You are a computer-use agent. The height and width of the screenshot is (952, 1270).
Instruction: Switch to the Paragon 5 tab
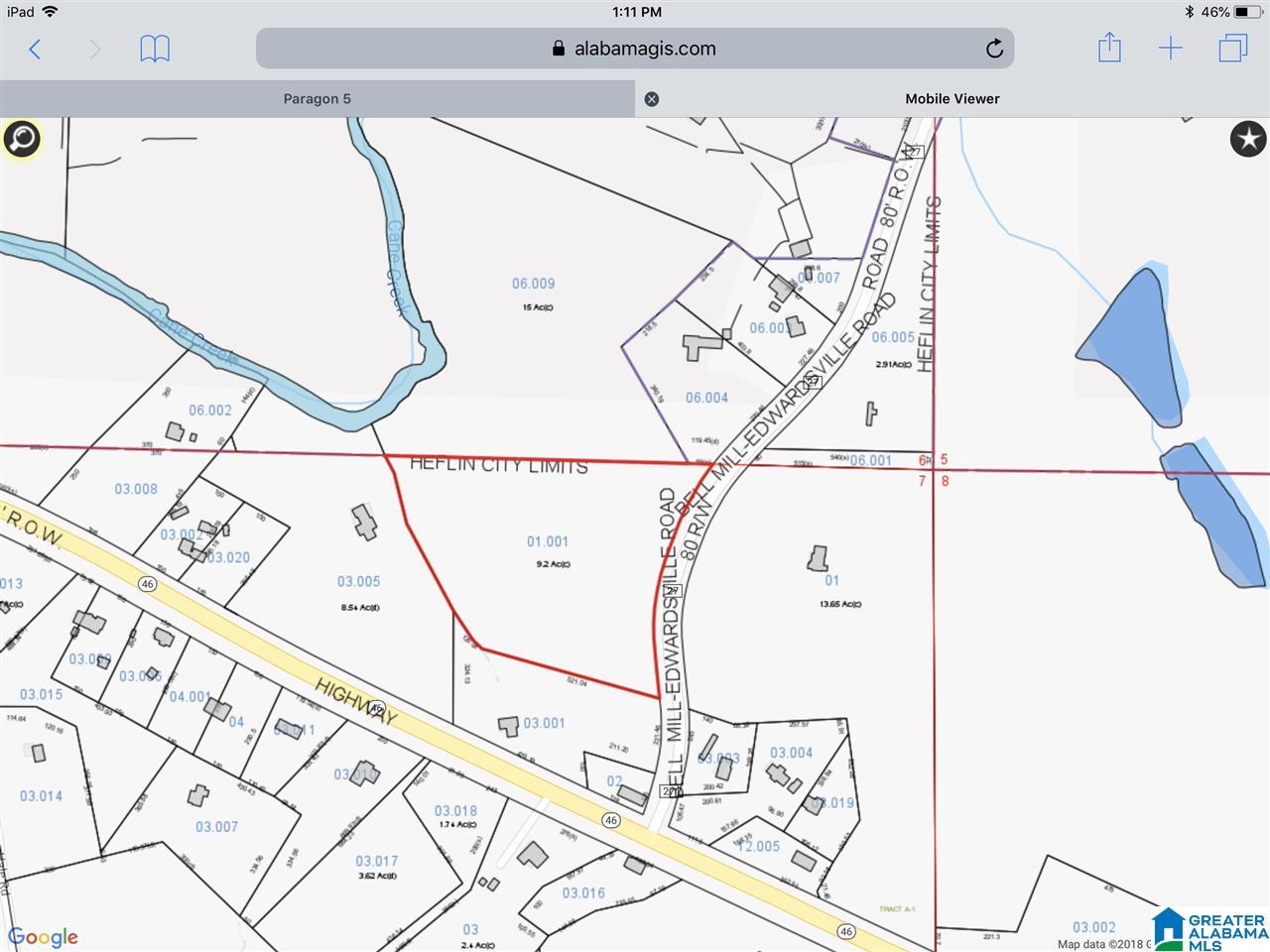click(317, 98)
